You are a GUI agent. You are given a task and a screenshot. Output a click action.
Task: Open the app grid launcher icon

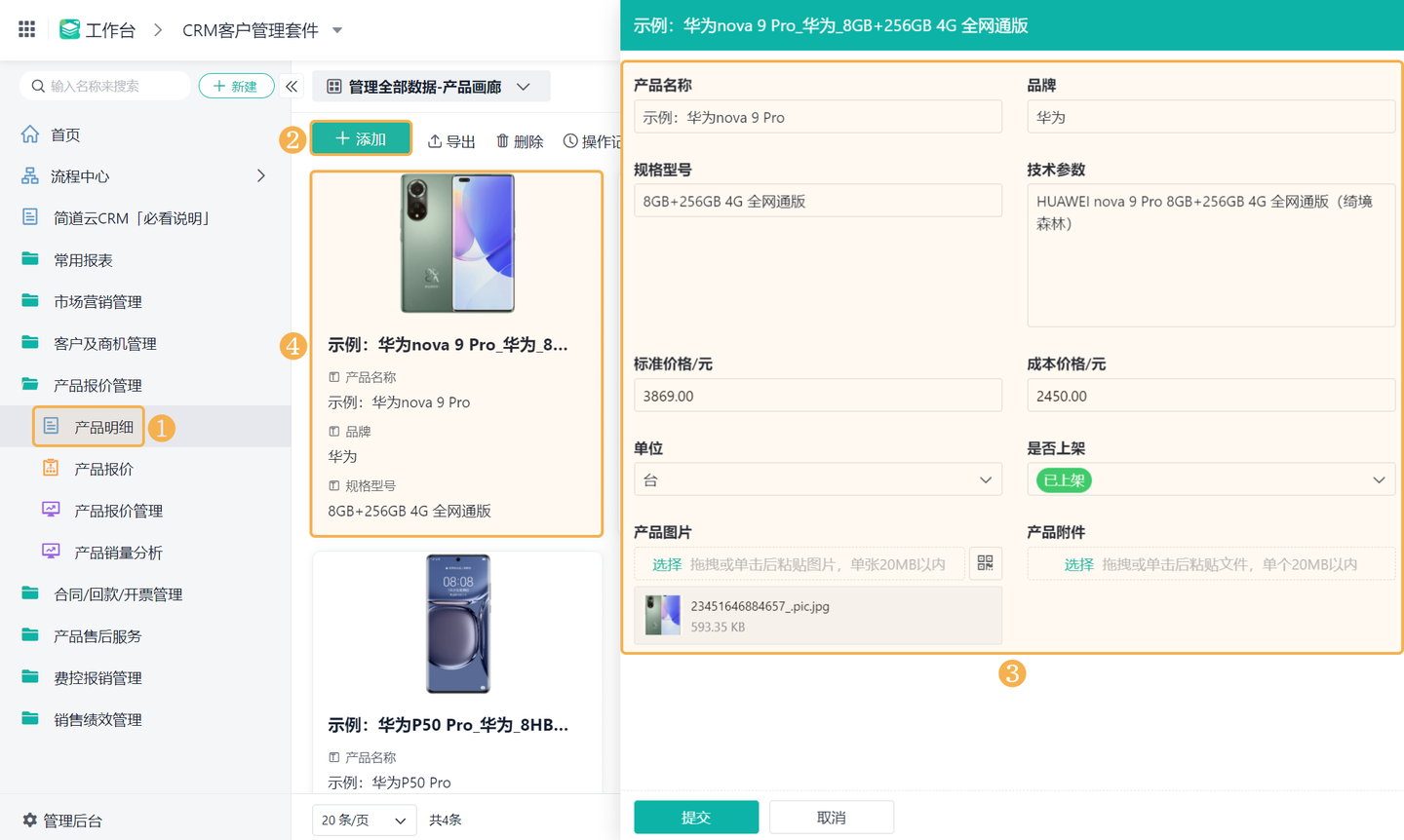point(27,29)
